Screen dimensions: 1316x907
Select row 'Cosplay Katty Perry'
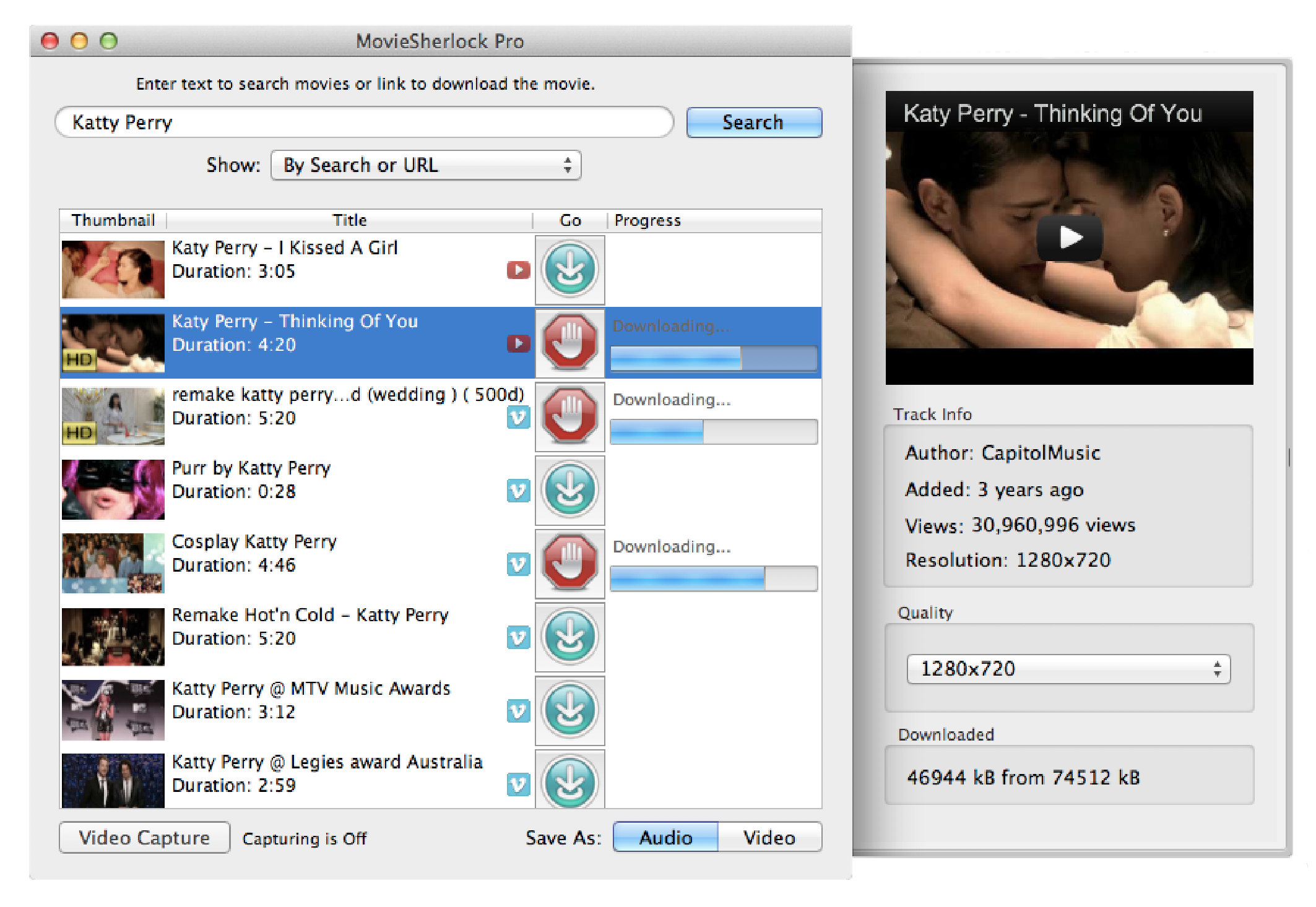click(x=441, y=563)
